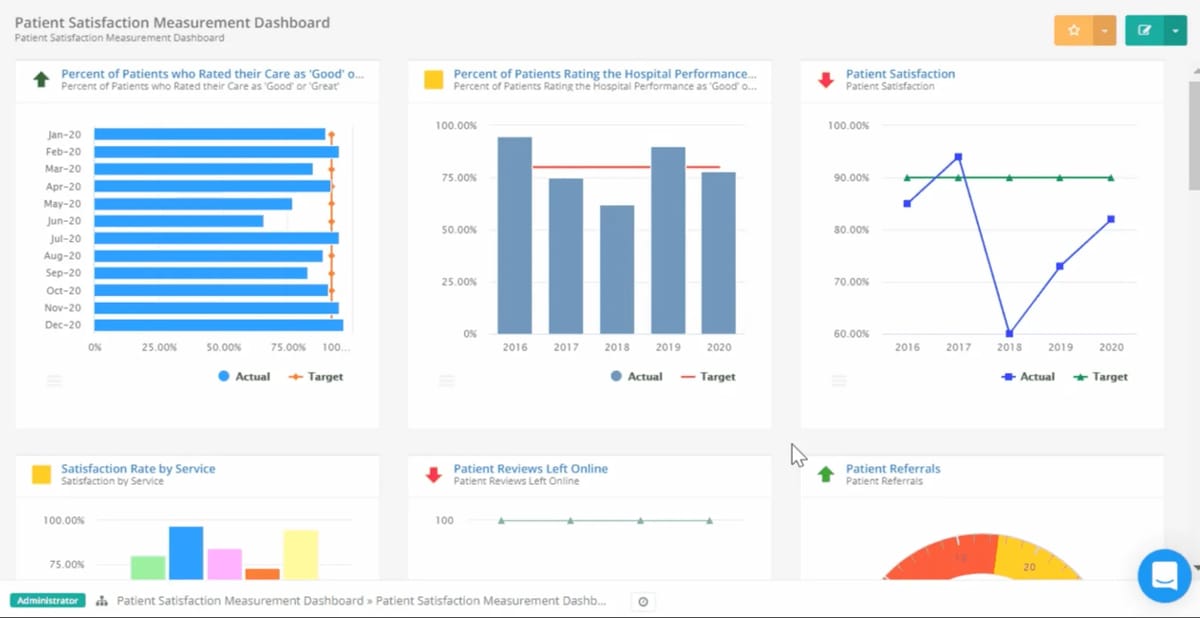
Task: Click the blue bar in Satisfaction Rate by Service
Action: [186, 553]
